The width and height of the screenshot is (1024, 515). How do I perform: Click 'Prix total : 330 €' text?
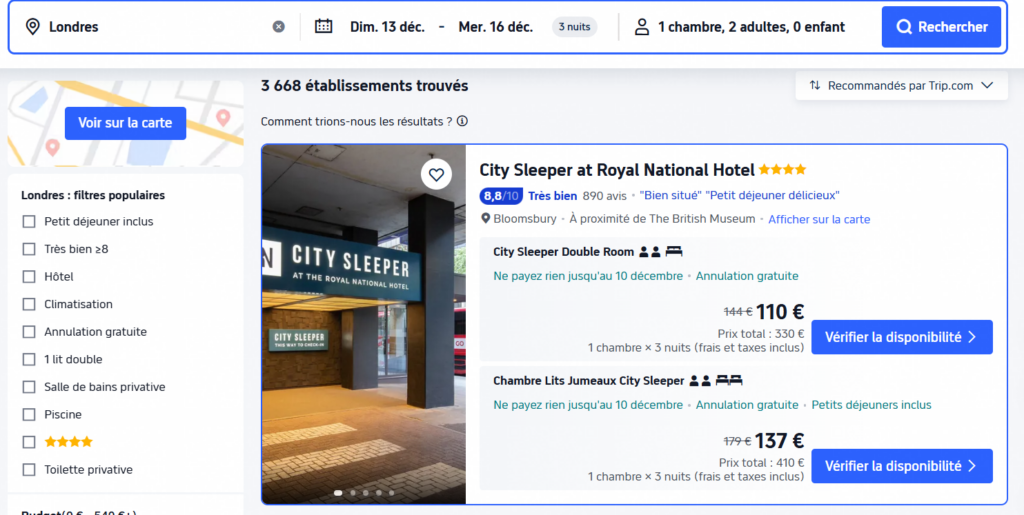click(x=761, y=334)
